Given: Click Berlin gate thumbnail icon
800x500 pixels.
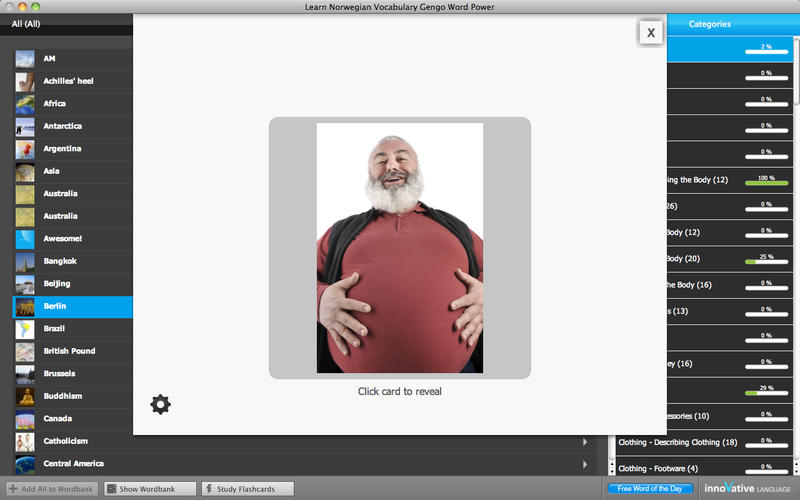Looking at the screenshot, I should [x=25, y=306].
